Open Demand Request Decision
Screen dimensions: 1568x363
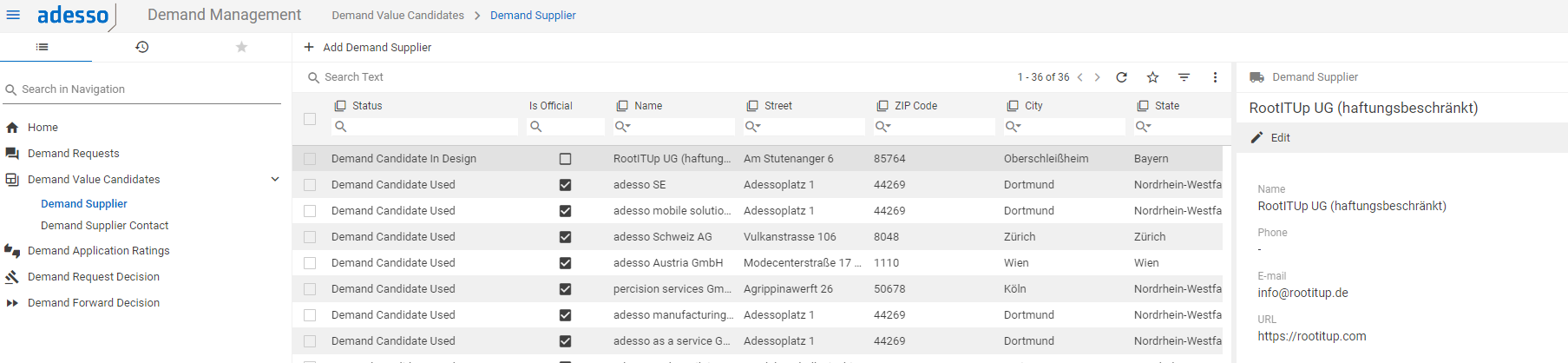pyautogui.click(x=94, y=276)
